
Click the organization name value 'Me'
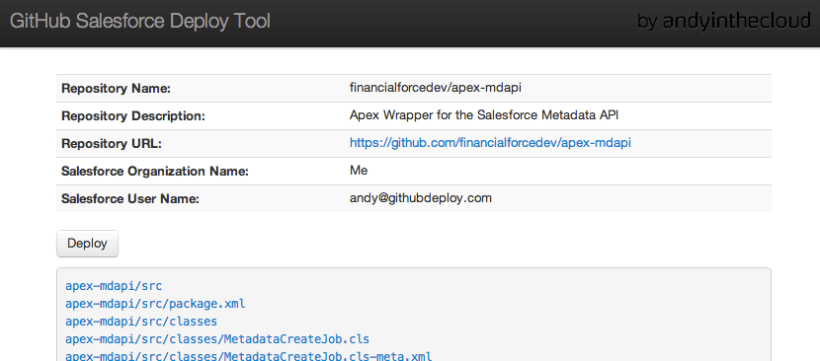359,171
